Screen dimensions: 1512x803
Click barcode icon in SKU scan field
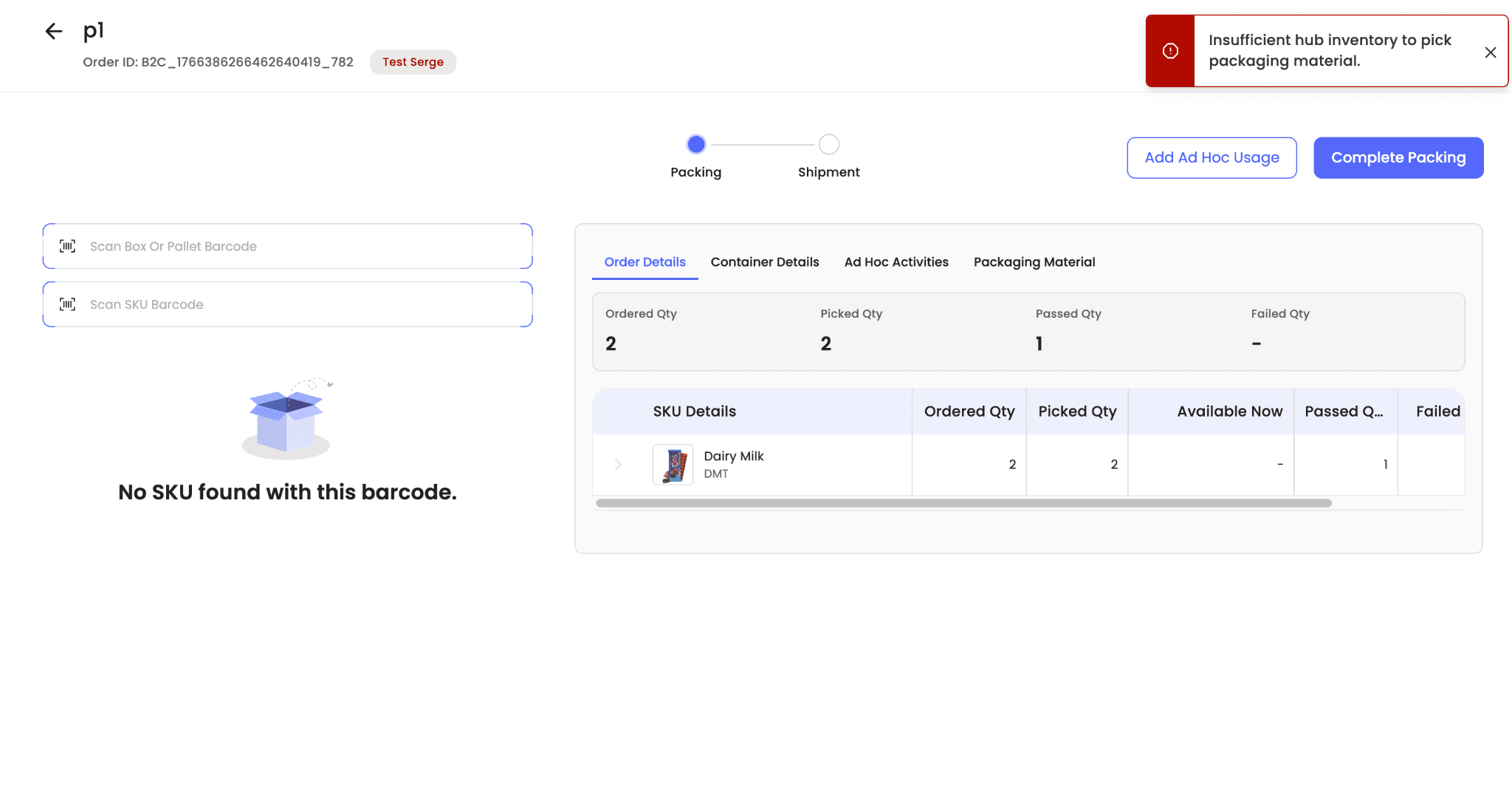67,304
